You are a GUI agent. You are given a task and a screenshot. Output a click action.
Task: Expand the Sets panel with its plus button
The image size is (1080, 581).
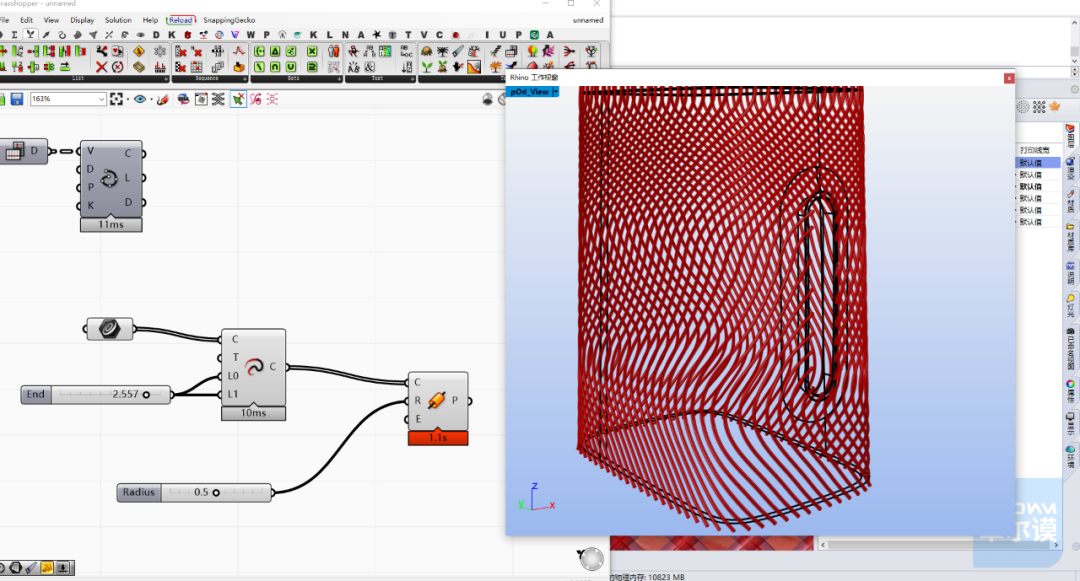click(338, 79)
